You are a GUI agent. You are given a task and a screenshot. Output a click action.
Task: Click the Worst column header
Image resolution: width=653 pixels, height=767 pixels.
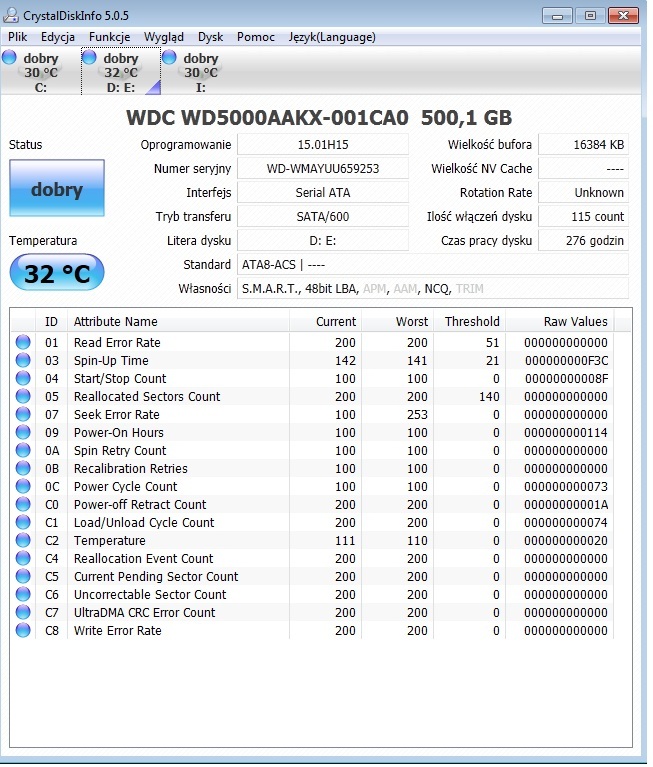click(398, 322)
